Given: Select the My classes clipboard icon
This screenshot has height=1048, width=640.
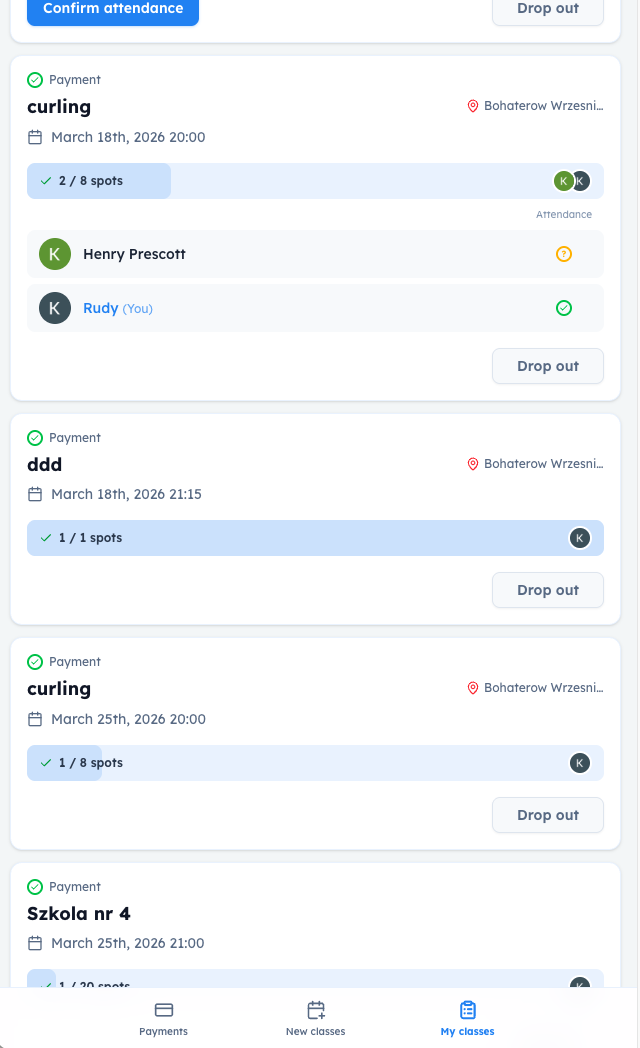Looking at the screenshot, I should point(467,1010).
